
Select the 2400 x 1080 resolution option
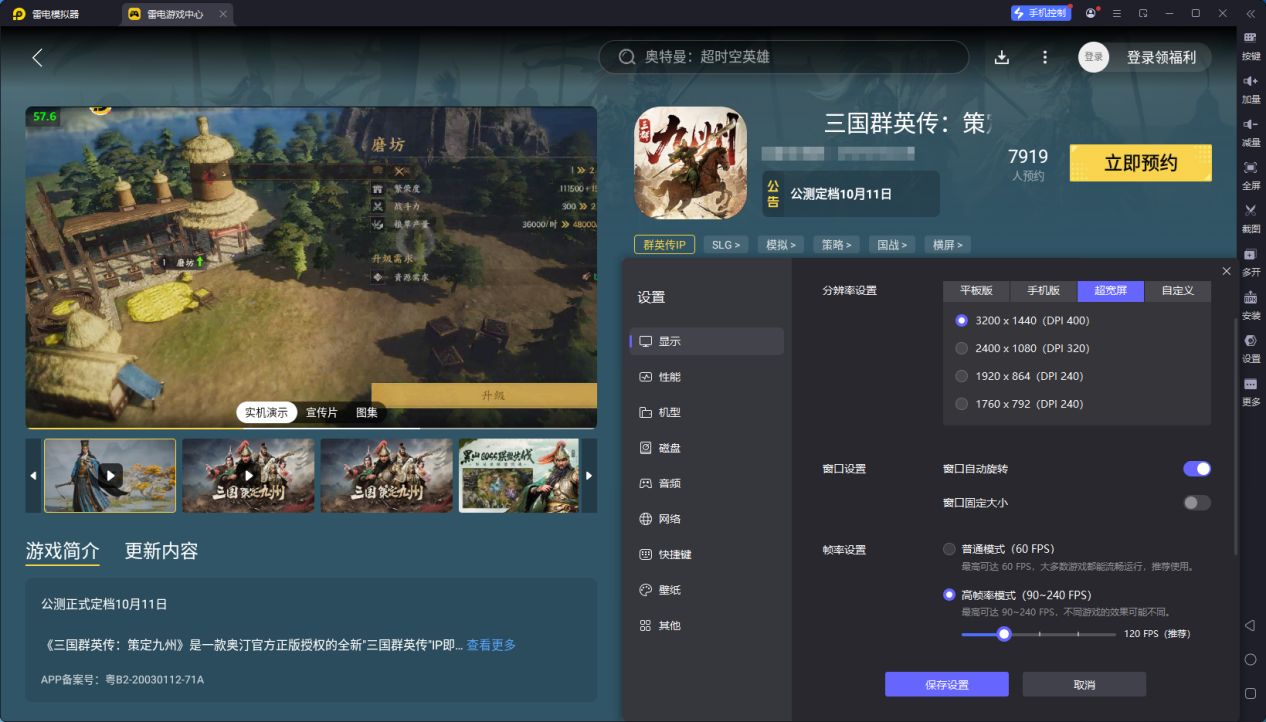pyautogui.click(x=962, y=349)
